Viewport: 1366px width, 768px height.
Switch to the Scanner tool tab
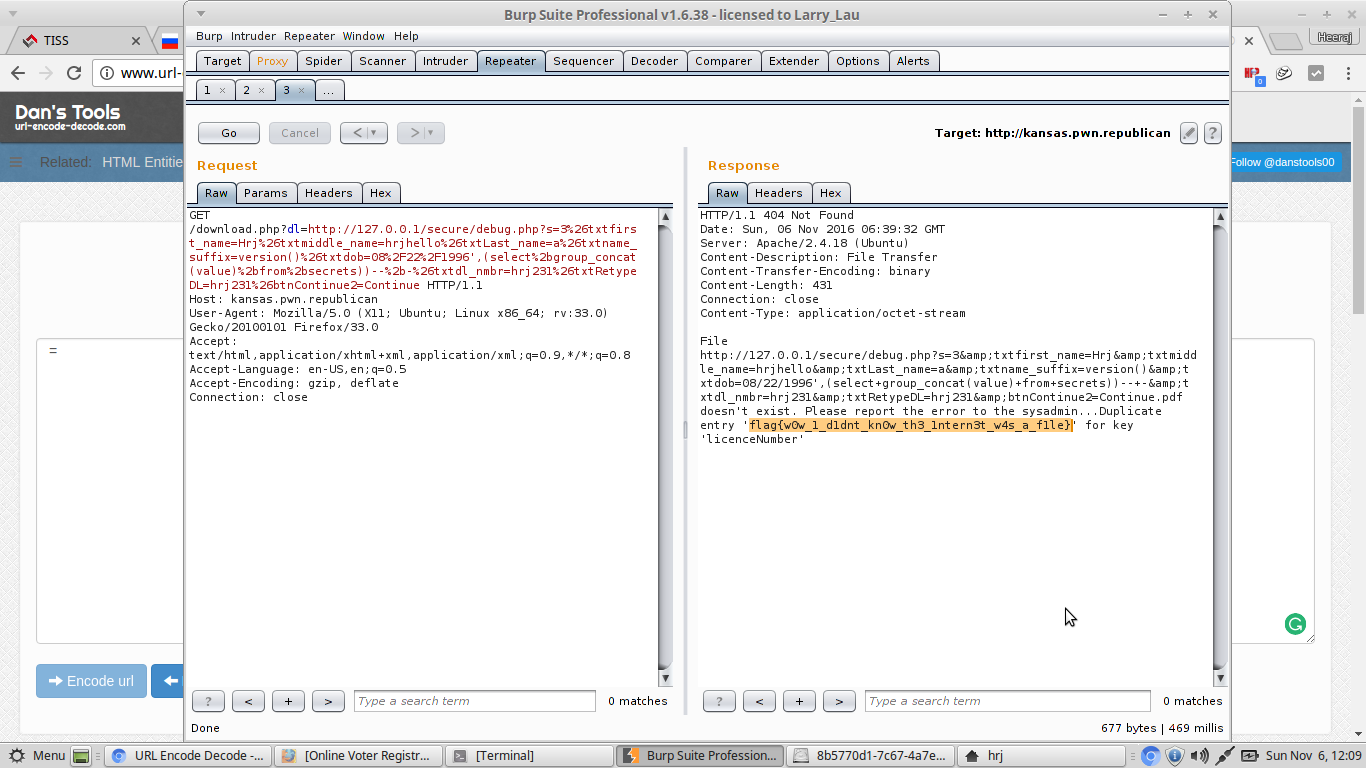pyautogui.click(x=382, y=61)
